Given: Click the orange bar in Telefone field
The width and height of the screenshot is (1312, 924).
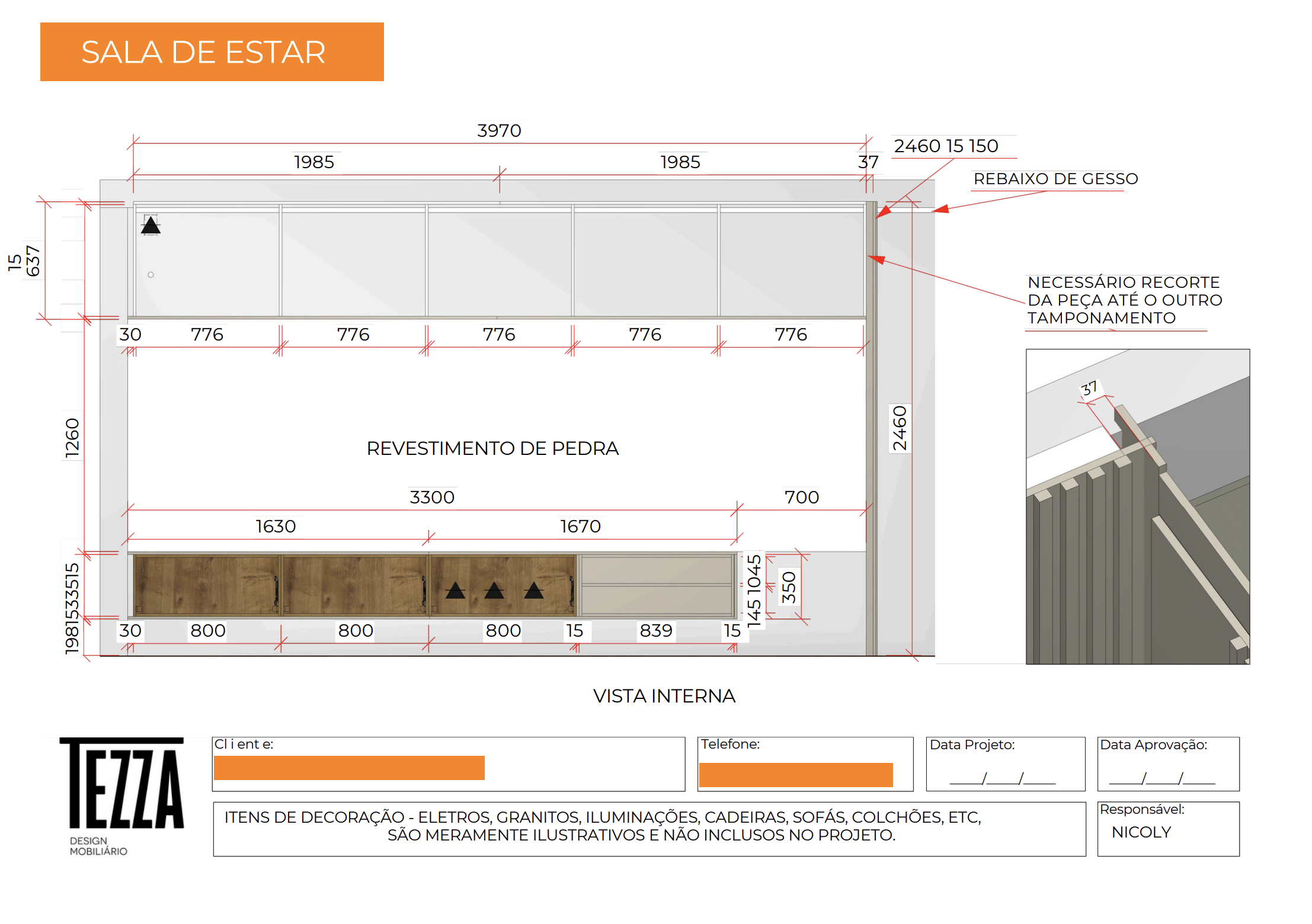Looking at the screenshot, I should [795, 775].
